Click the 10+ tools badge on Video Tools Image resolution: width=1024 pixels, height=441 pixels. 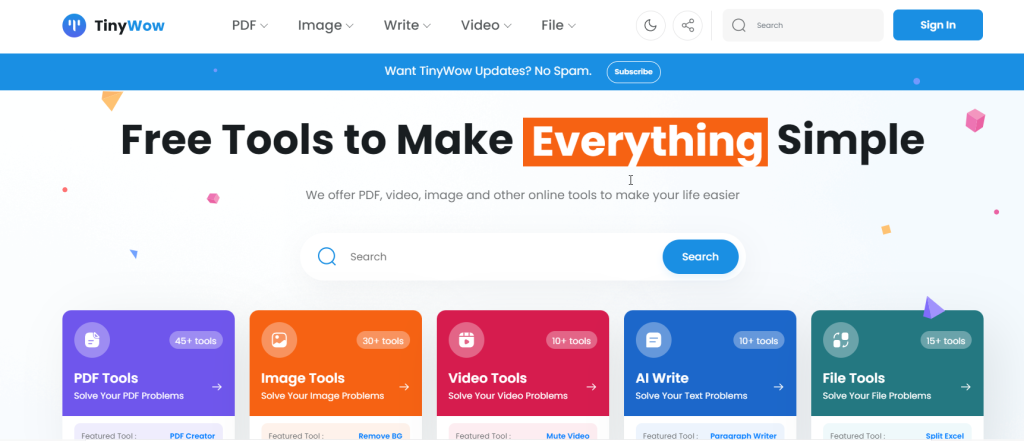tap(571, 340)
